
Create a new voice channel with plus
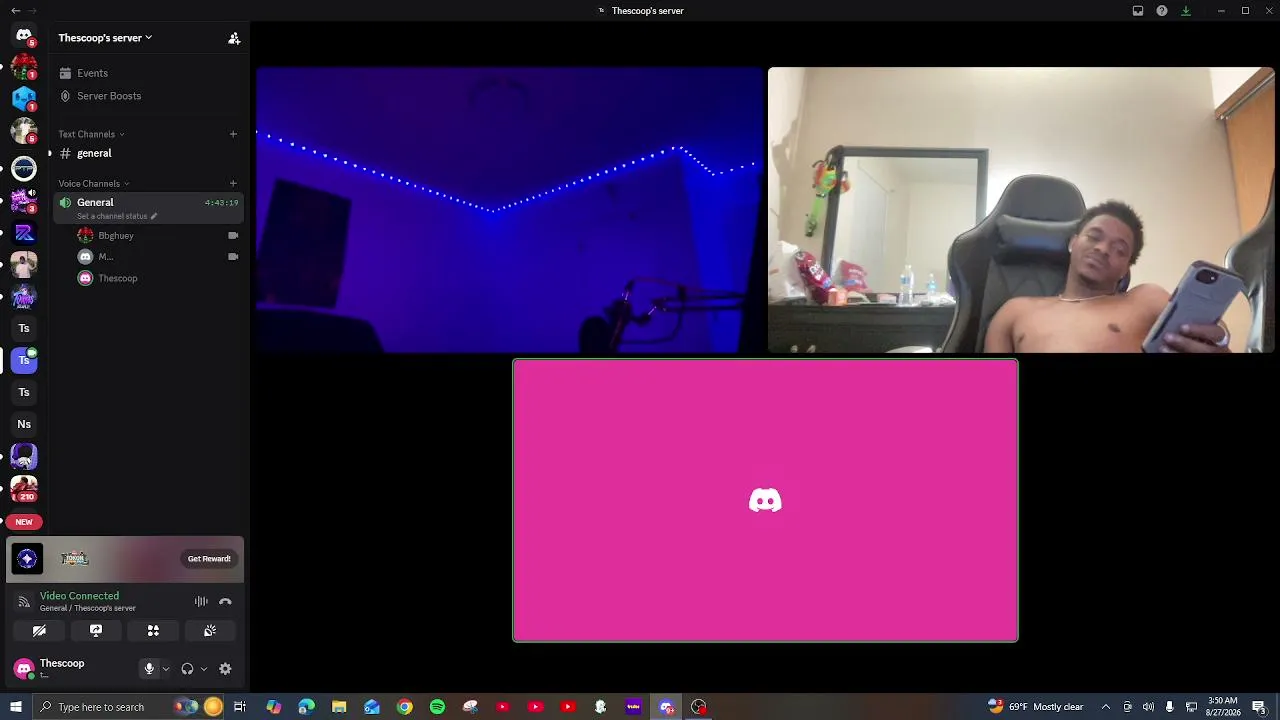(x=233, y=184)
